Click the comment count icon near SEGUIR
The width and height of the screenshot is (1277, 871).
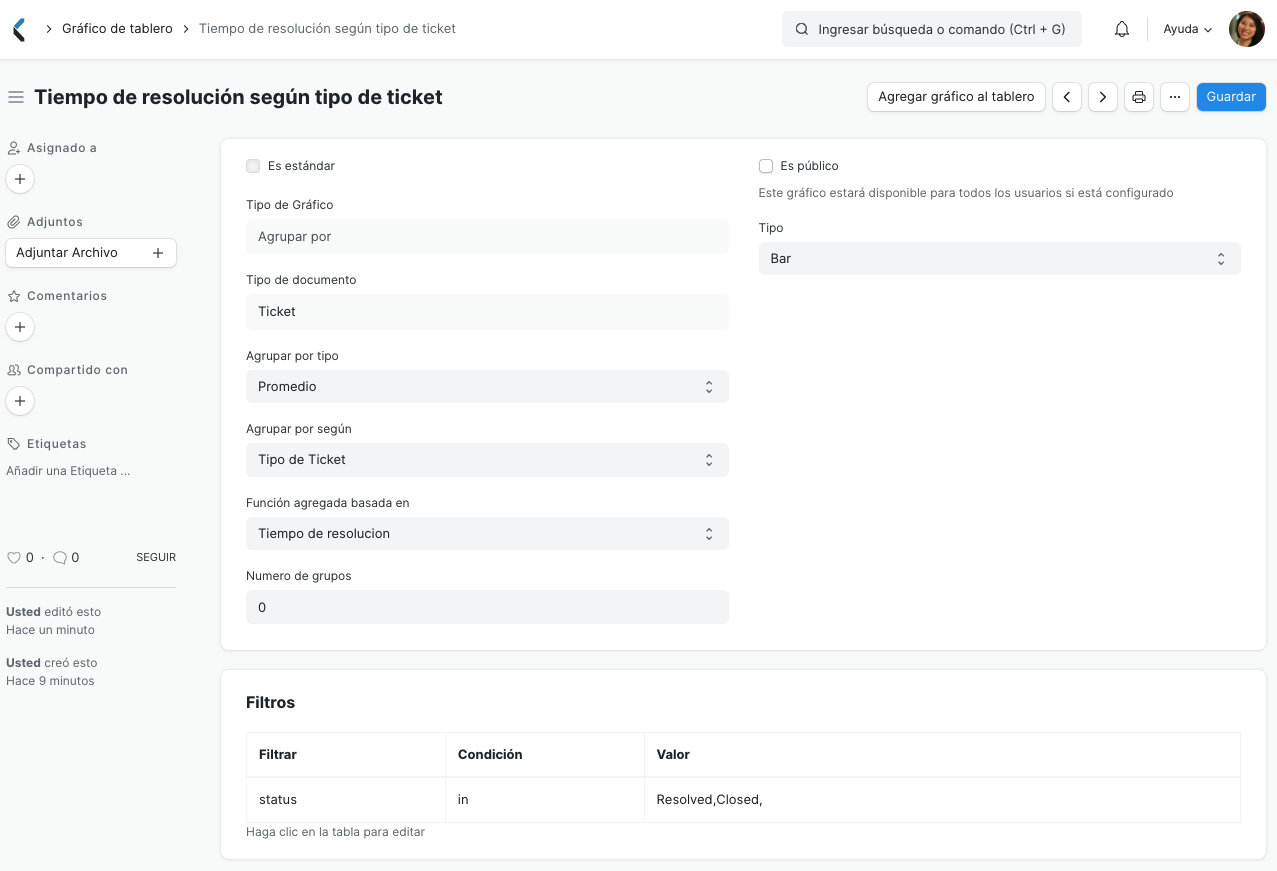[59, 557]
